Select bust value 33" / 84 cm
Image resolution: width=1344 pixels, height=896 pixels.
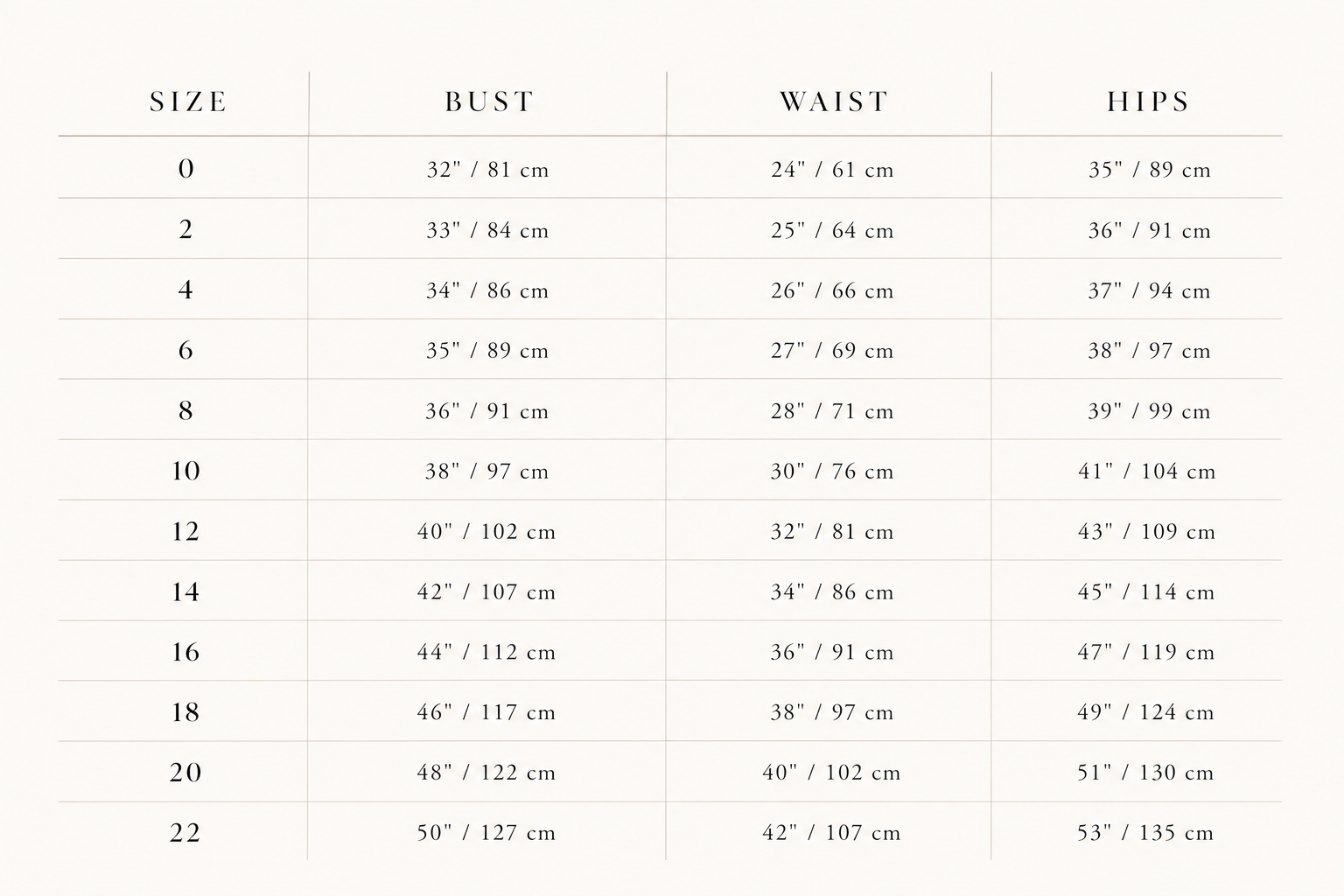(x=487, y=231)
